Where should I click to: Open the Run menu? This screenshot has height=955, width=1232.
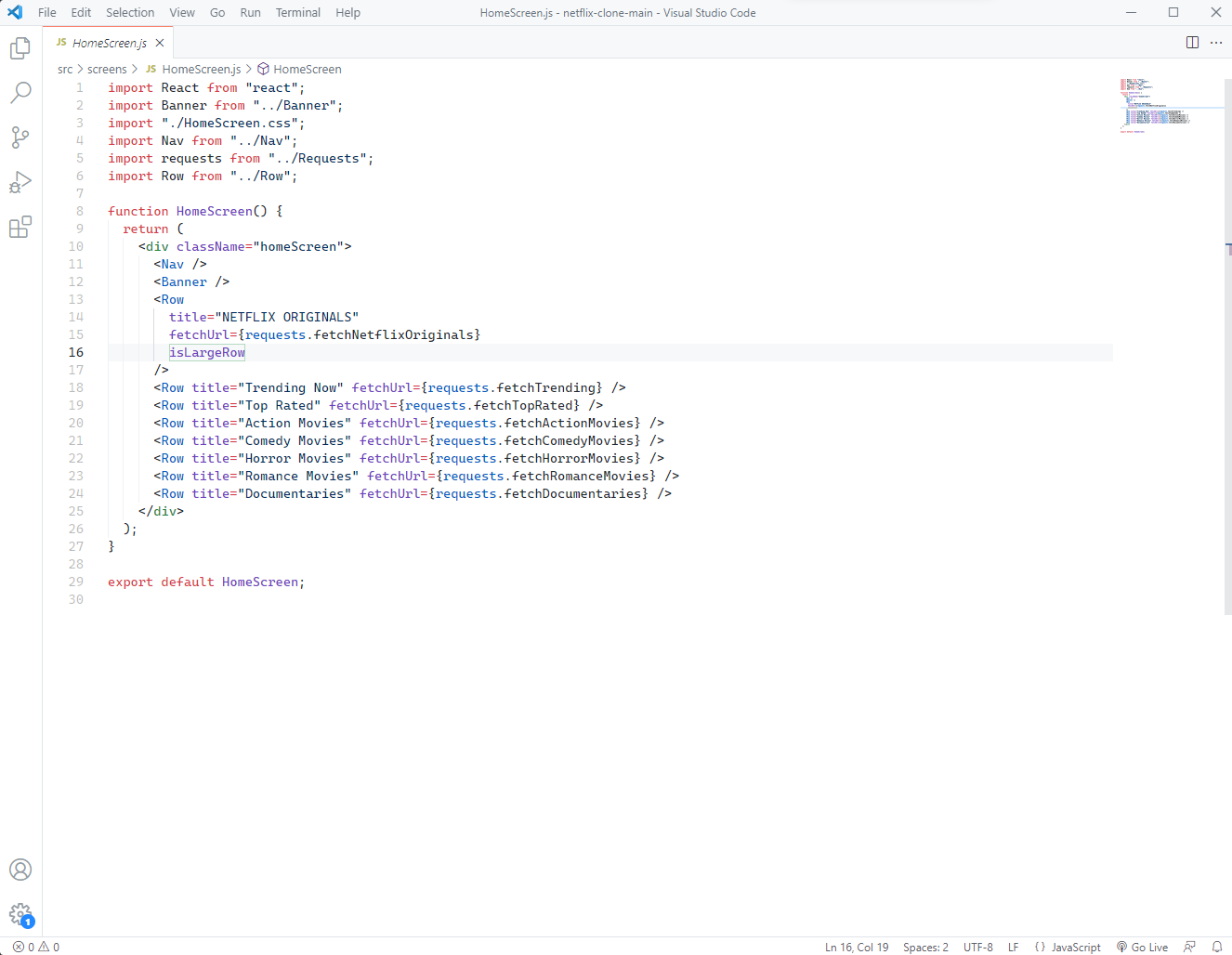pyautogui.click(x=250, y=12)
